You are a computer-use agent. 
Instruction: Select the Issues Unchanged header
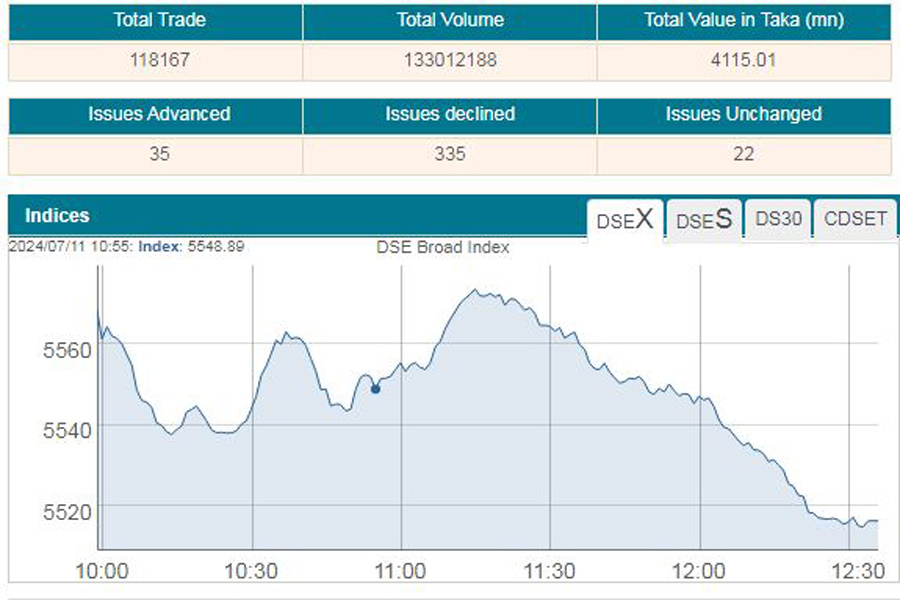click(744, 114)
